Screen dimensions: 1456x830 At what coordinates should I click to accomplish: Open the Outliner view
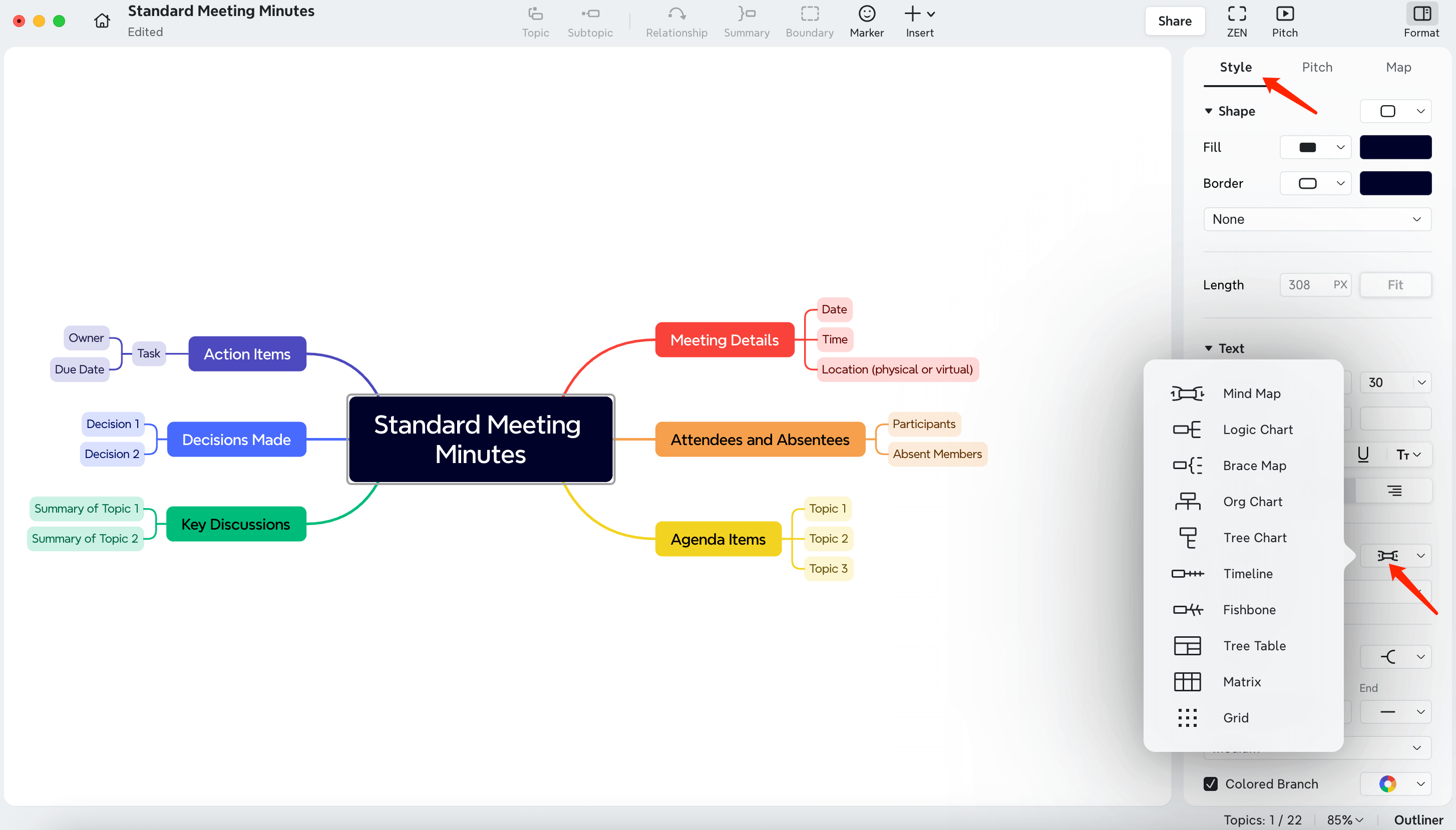[1418, 819]
